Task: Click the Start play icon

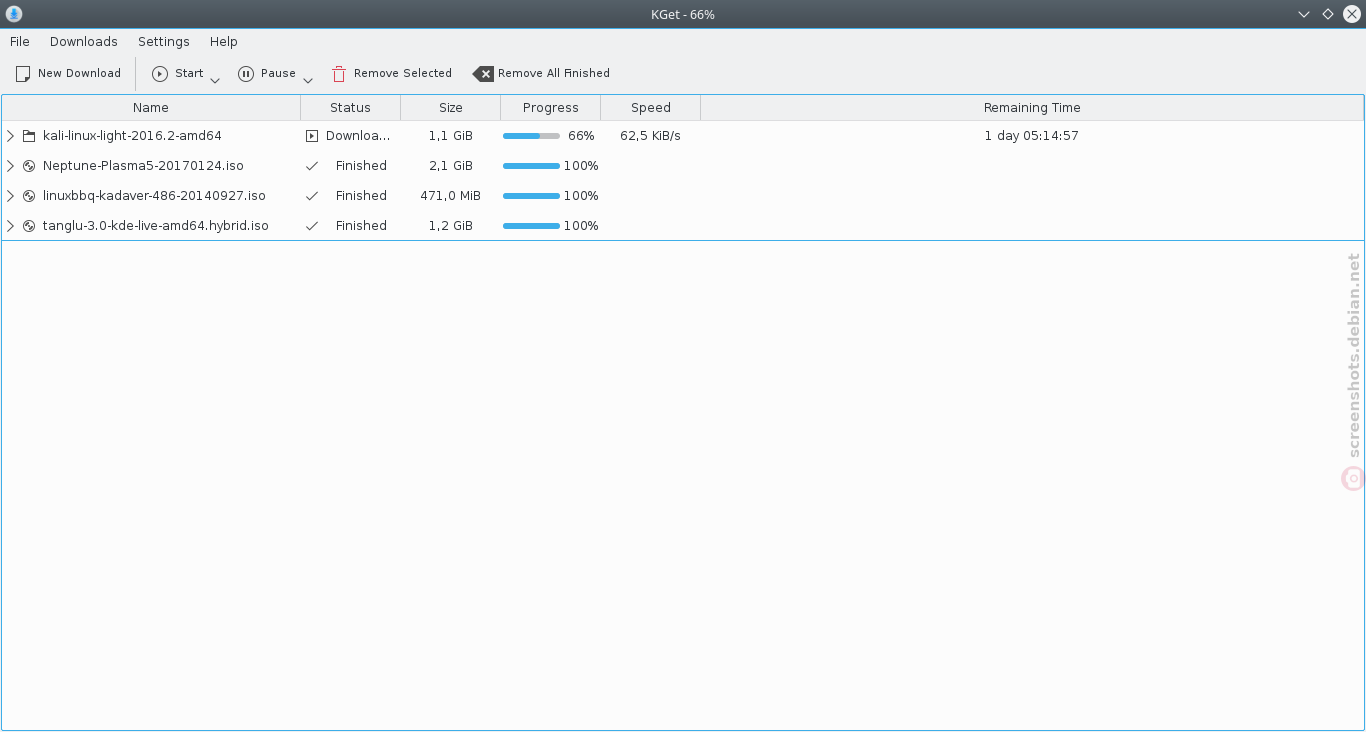Action: point(160,74)
